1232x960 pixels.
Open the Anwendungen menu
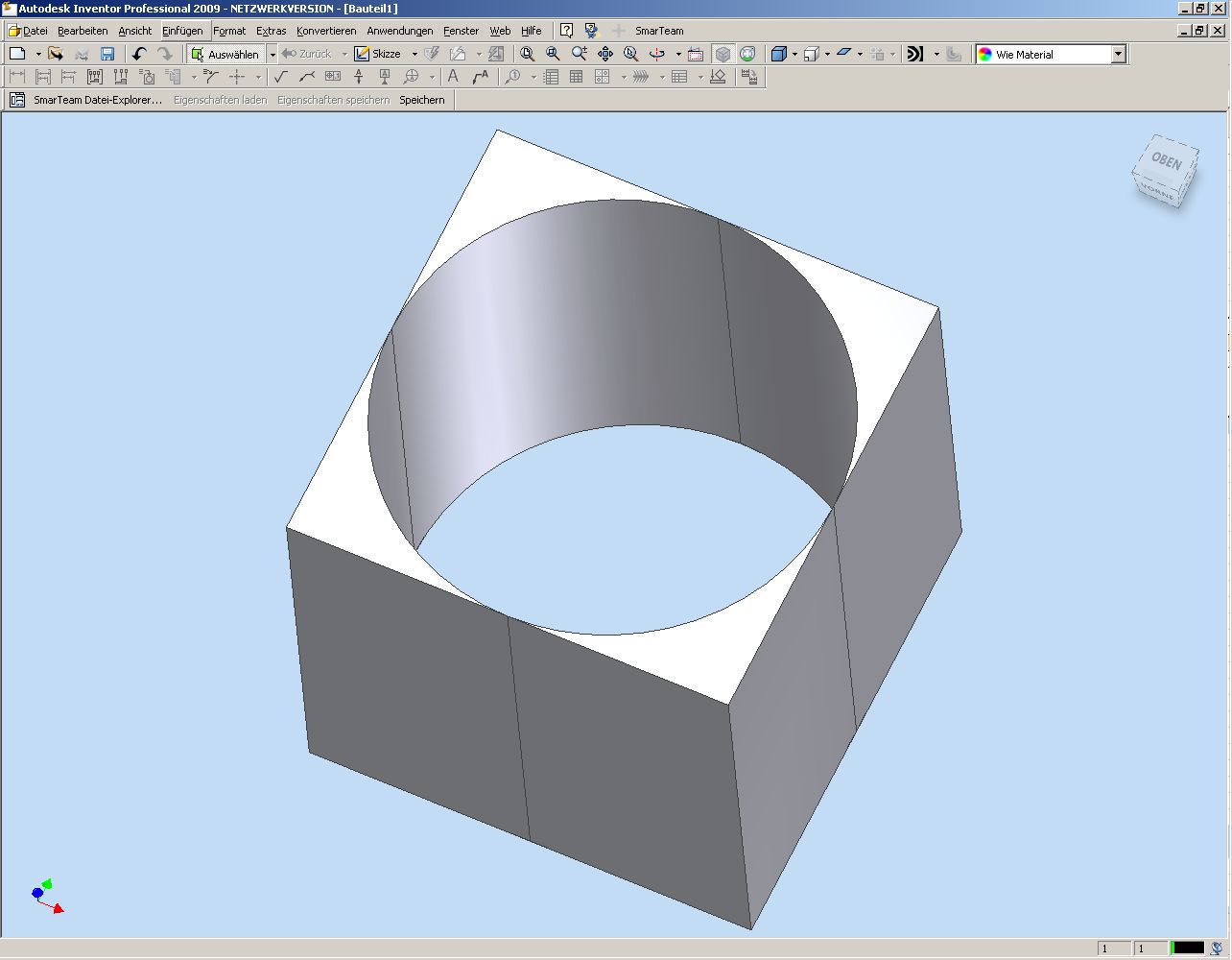pyautogui.click(x=400, y=31)
